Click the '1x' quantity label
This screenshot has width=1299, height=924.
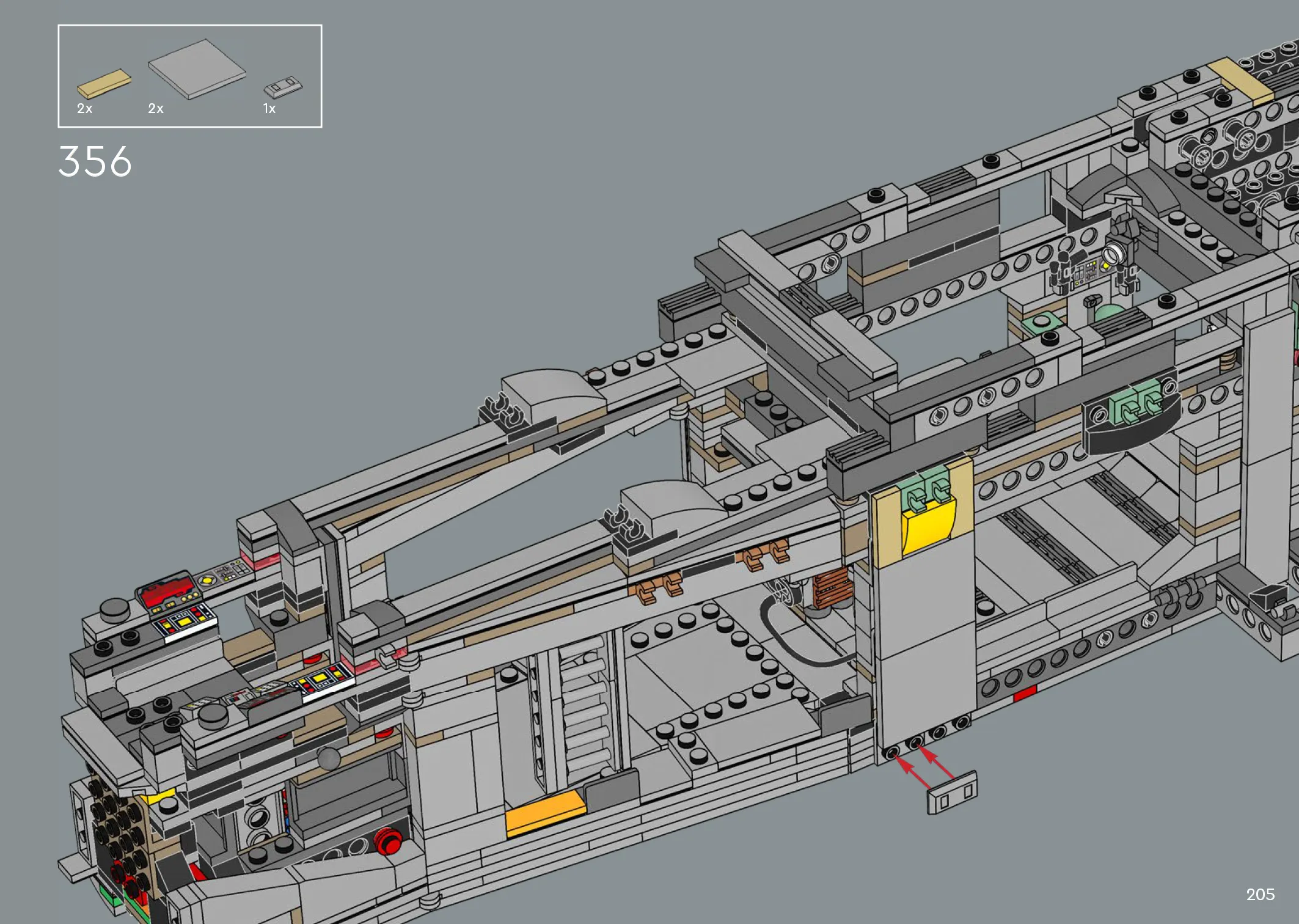269,109
